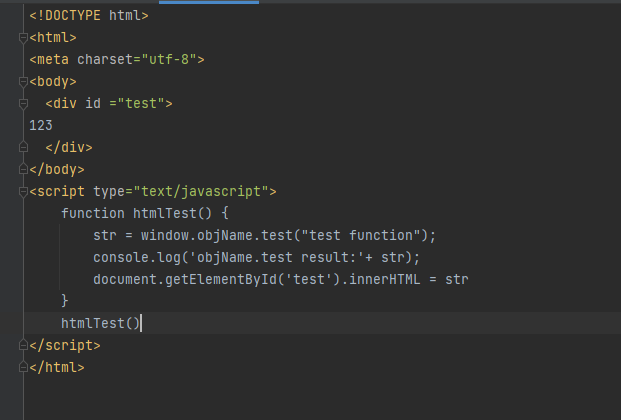621x420 pixels.
Task: Collapse the <body> opening tag fold
Action: pyautogui.click(x=23, y=82)
